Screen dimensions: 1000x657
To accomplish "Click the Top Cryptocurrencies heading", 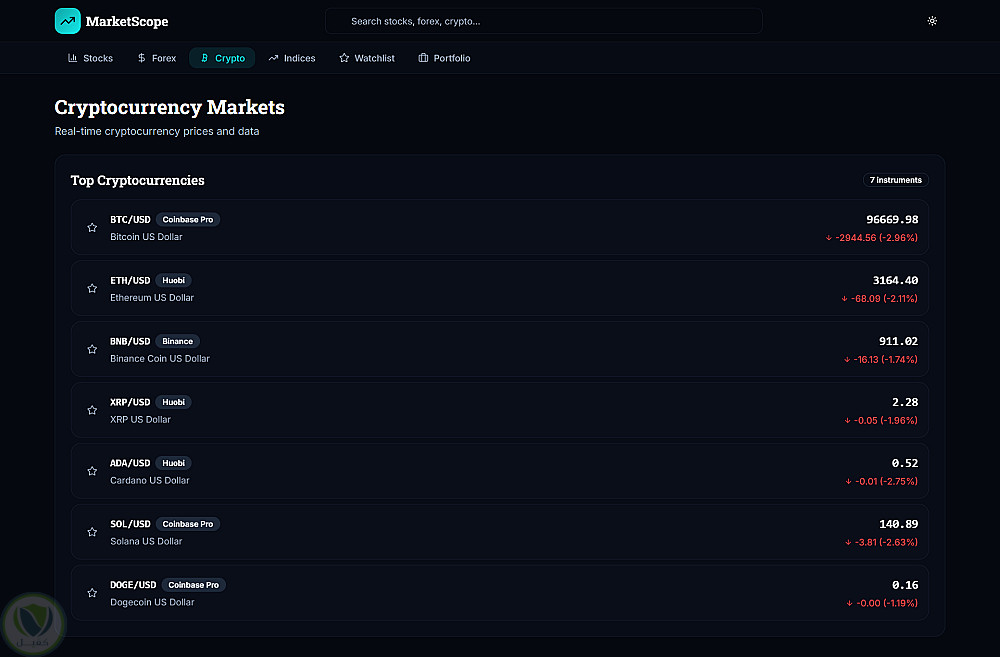I will pyautogui.click(x=138, y=181).
